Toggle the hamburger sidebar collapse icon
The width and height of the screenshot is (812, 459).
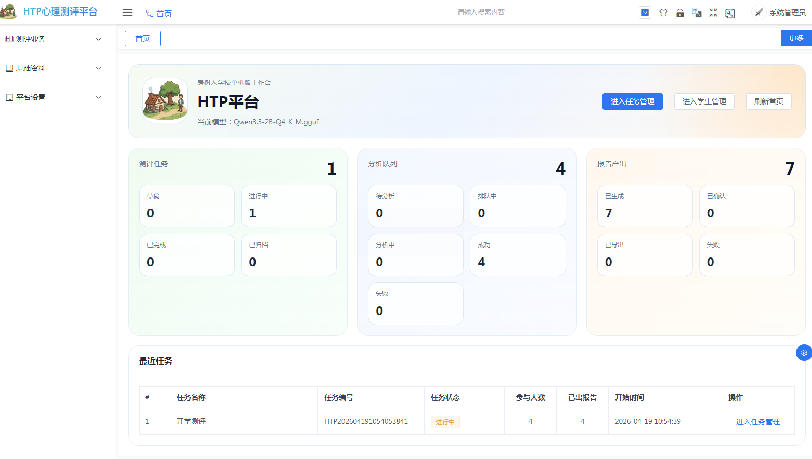(x=127, y=12)
